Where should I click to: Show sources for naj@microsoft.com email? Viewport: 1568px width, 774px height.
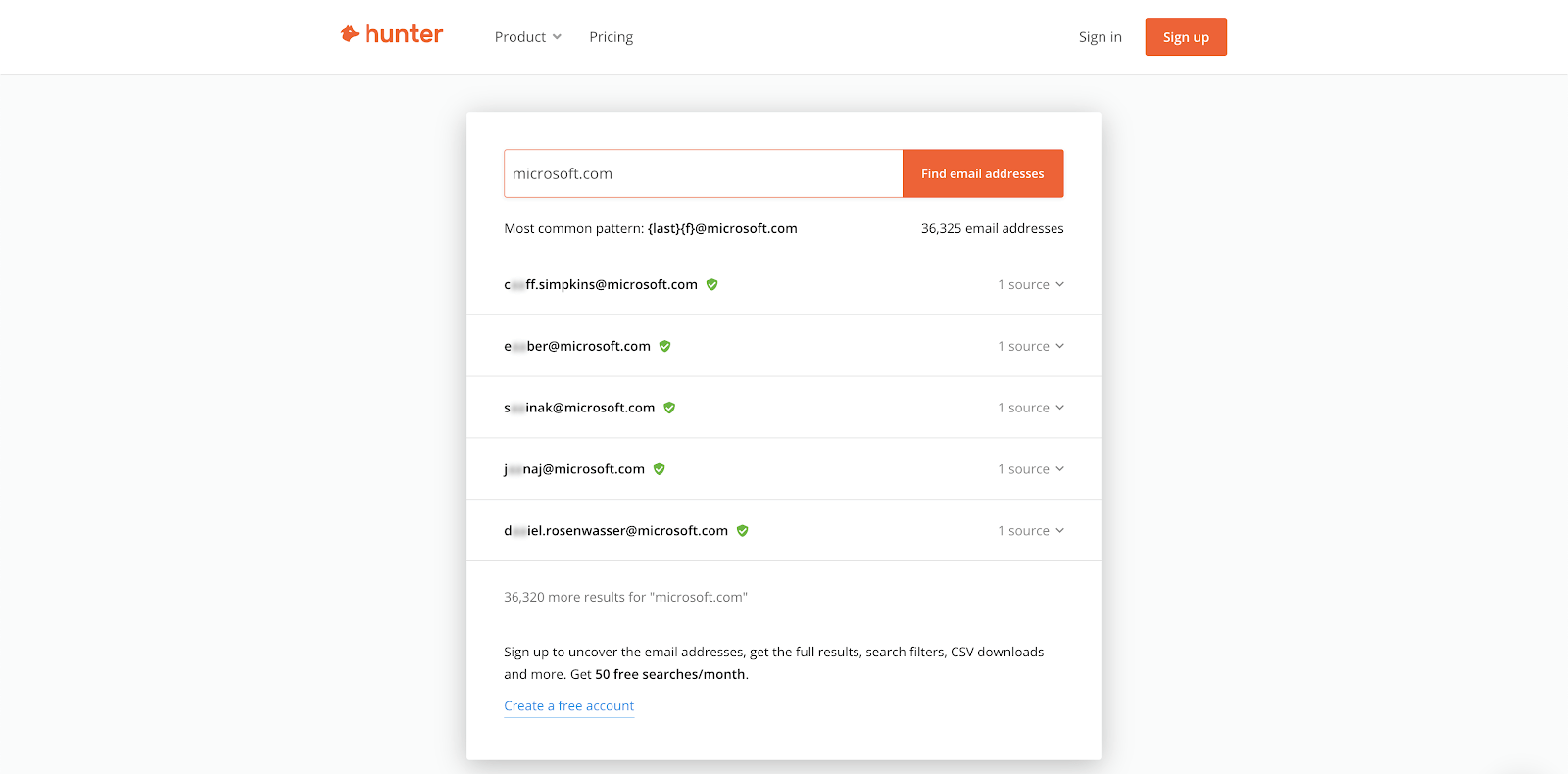click(1031, 470)
